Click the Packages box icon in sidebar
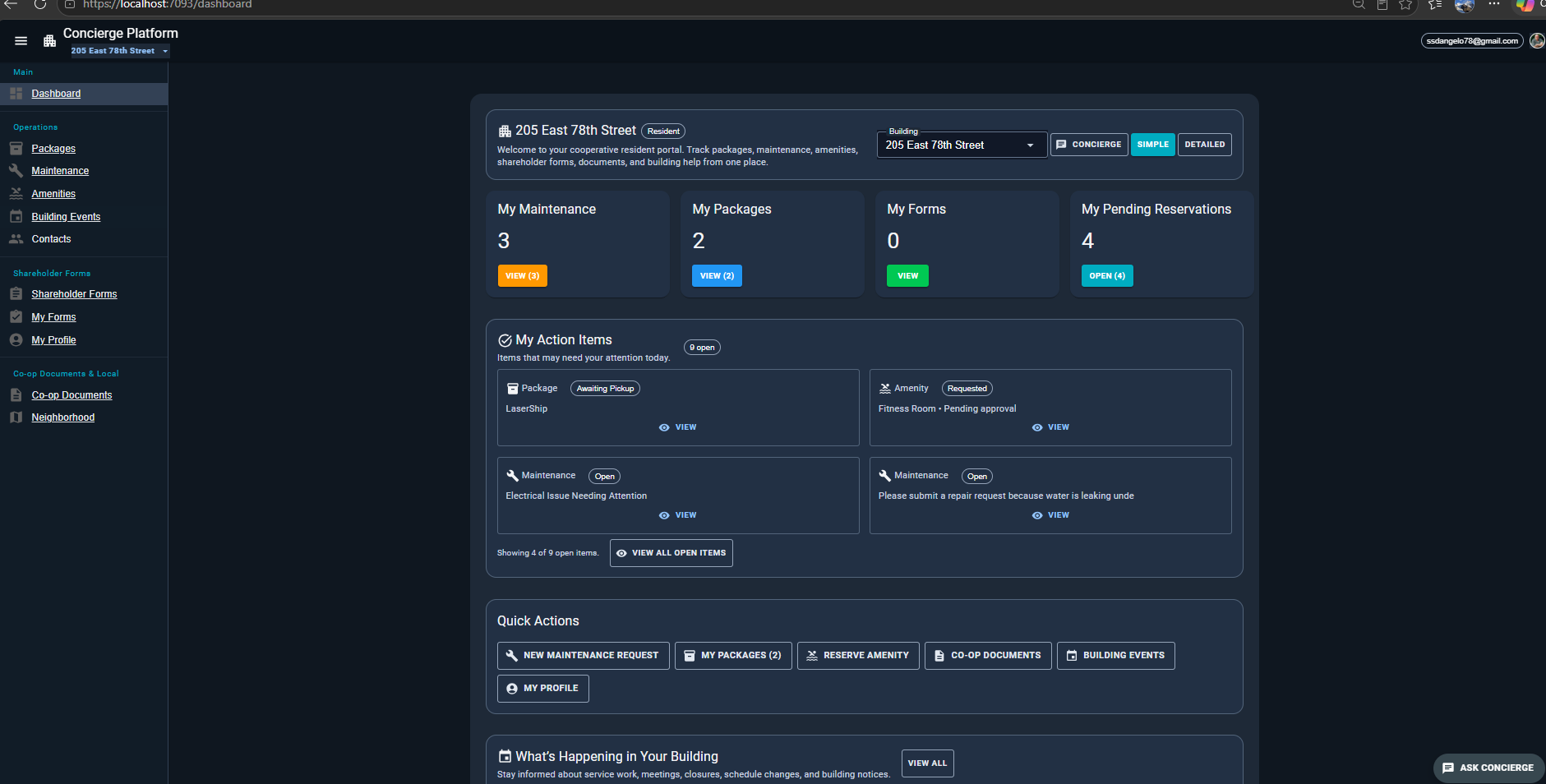This screenshot has height=784, width=1546. (x=16, y=149)
